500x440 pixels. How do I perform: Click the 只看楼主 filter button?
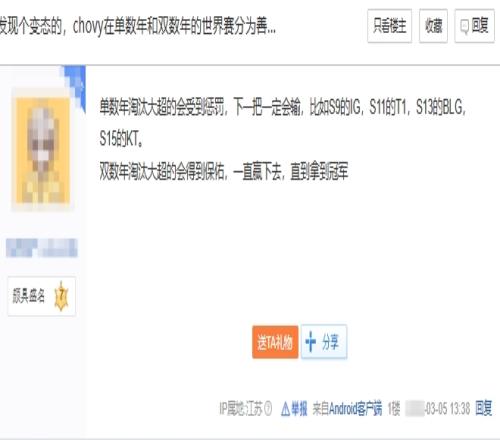point(389,26)
